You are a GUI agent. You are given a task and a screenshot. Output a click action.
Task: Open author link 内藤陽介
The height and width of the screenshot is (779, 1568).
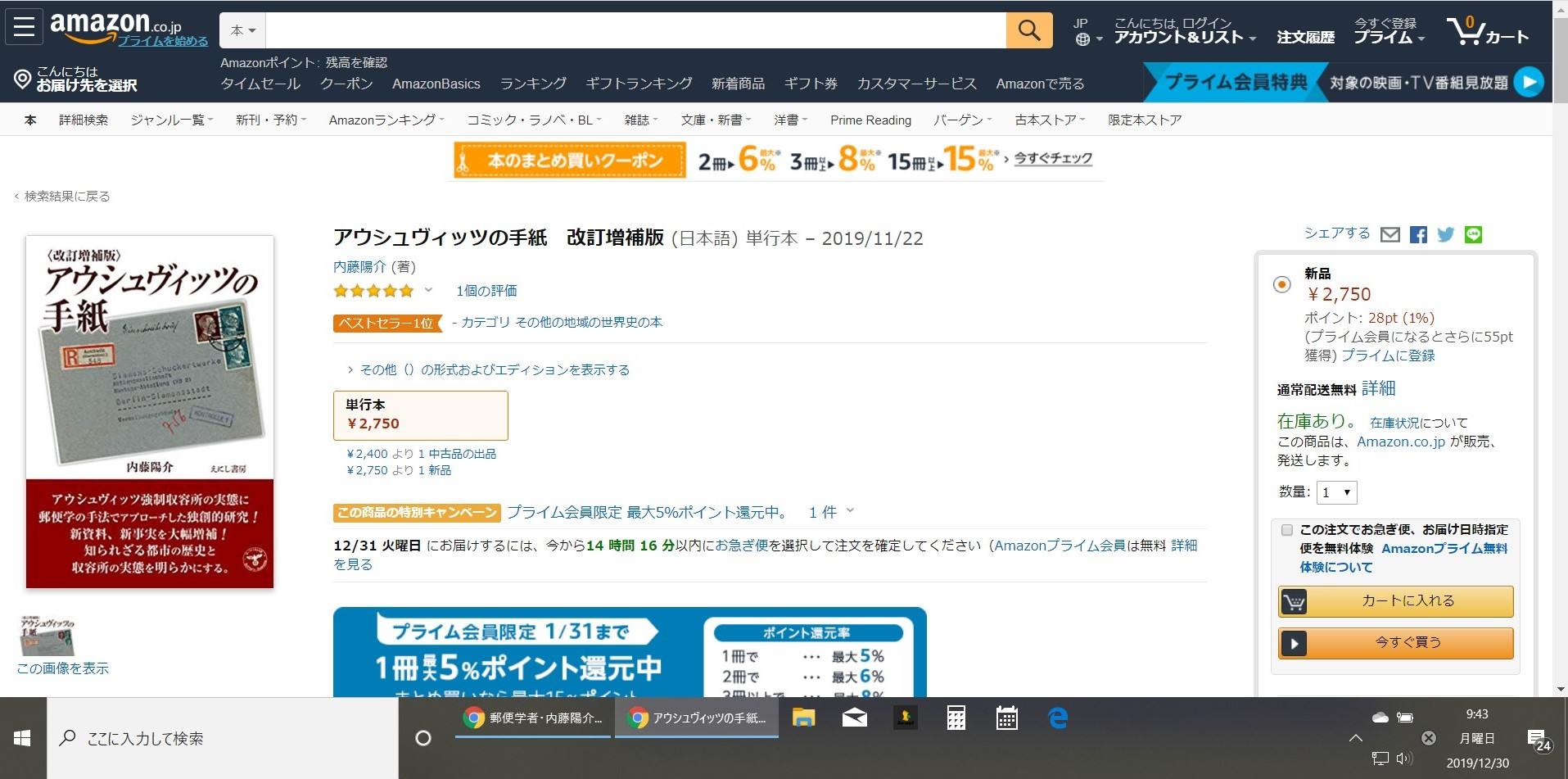point(359,266)
